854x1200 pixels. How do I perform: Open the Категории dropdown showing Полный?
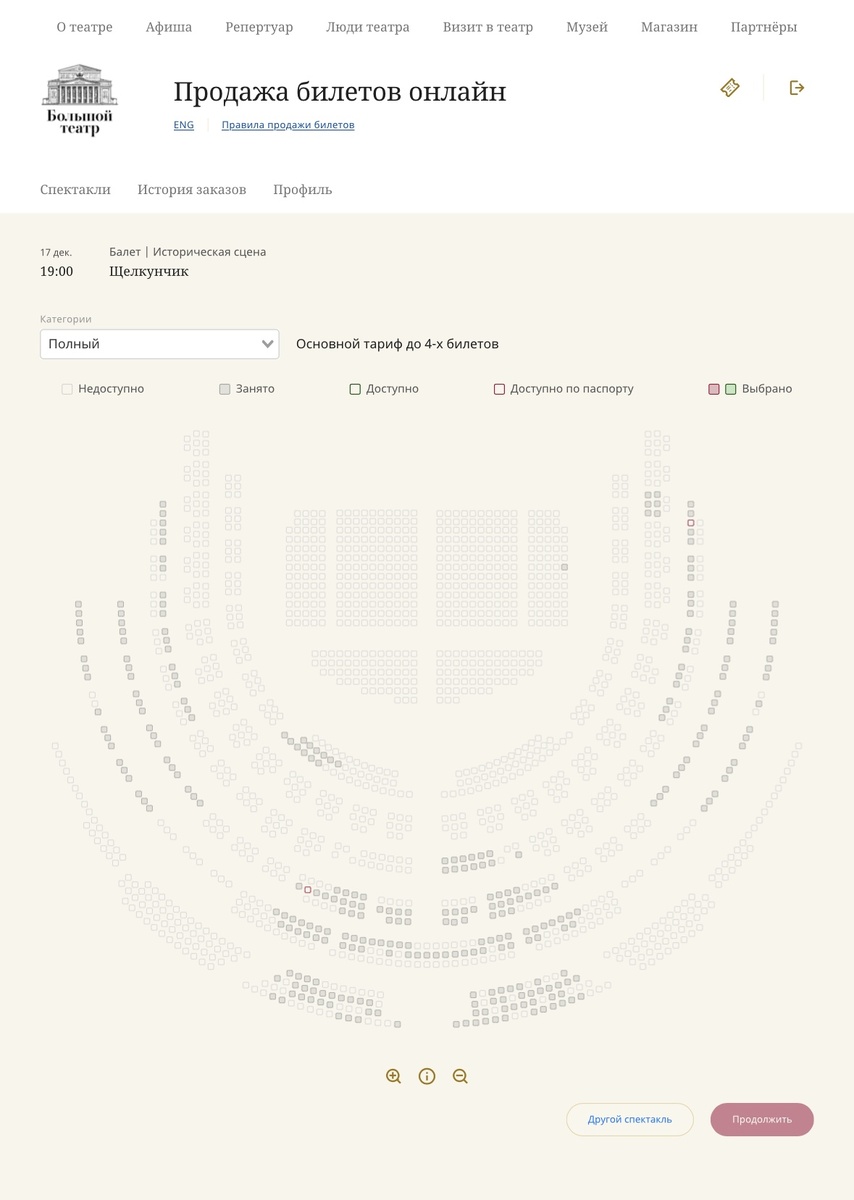coord(159,343)
